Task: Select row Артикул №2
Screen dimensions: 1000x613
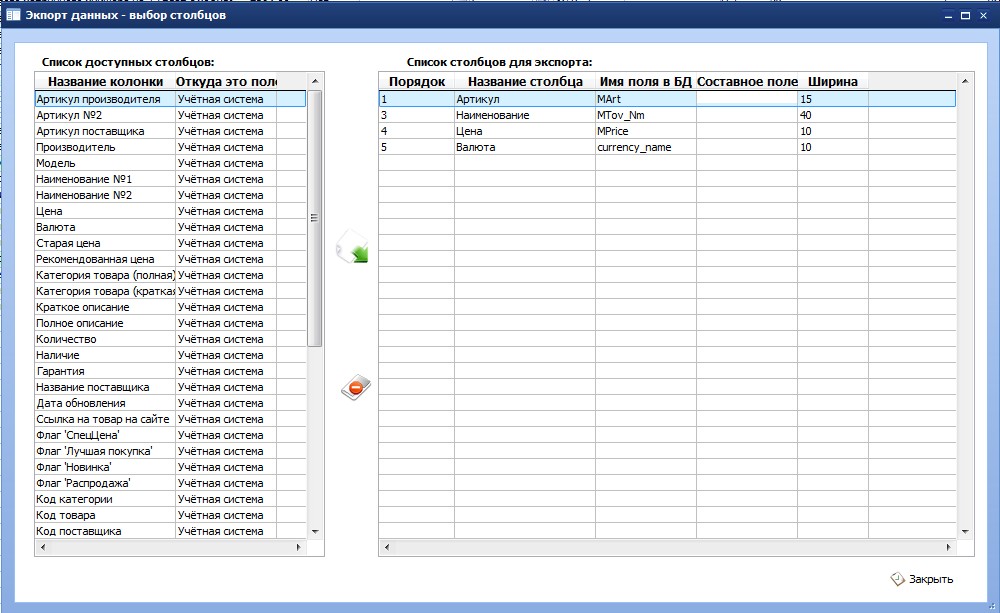Action: tap(170, 115)
